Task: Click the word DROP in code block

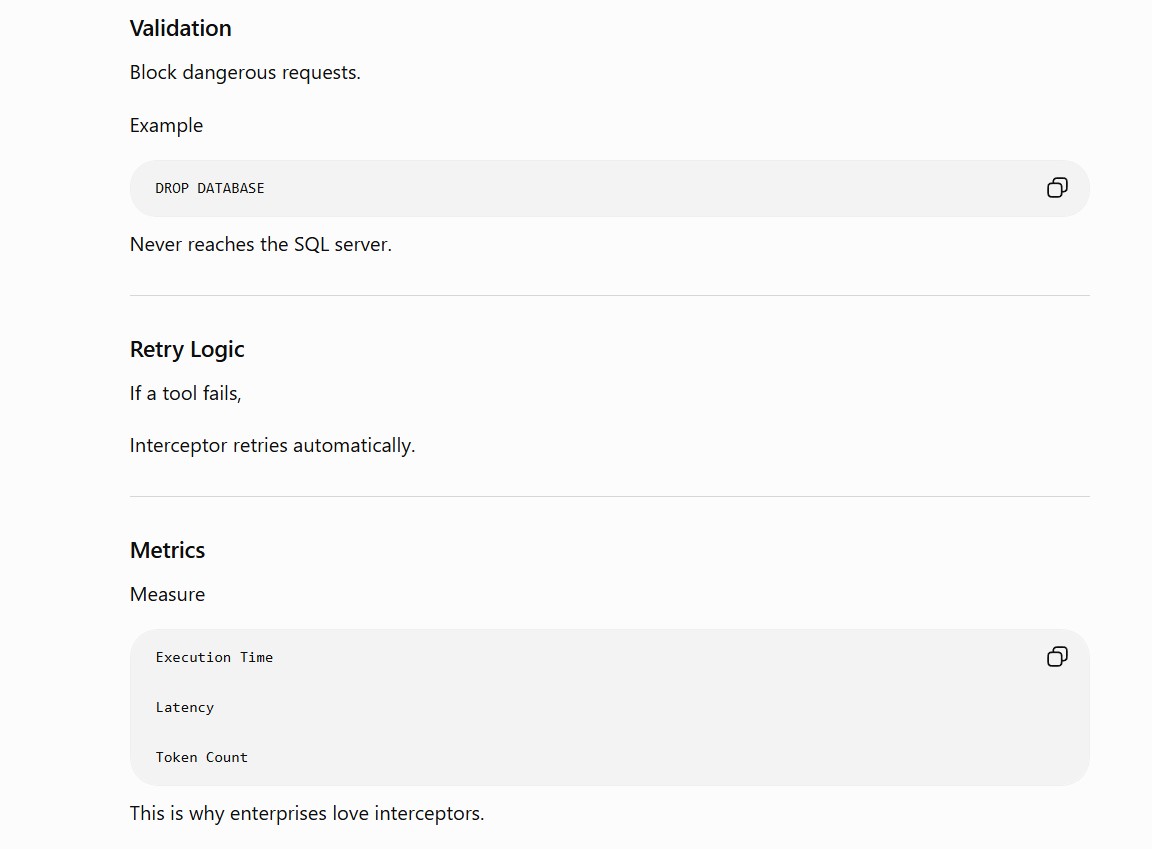Action: coord(172,188)
